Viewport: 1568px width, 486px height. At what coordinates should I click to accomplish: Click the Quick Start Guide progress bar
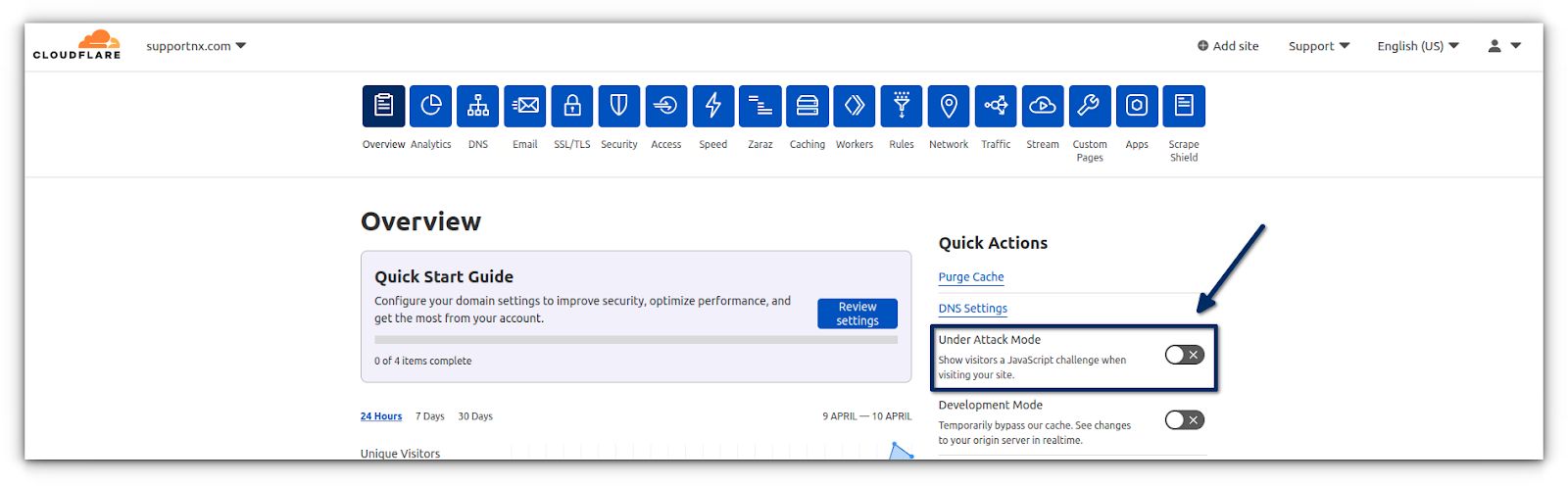(x=636, y=340)
